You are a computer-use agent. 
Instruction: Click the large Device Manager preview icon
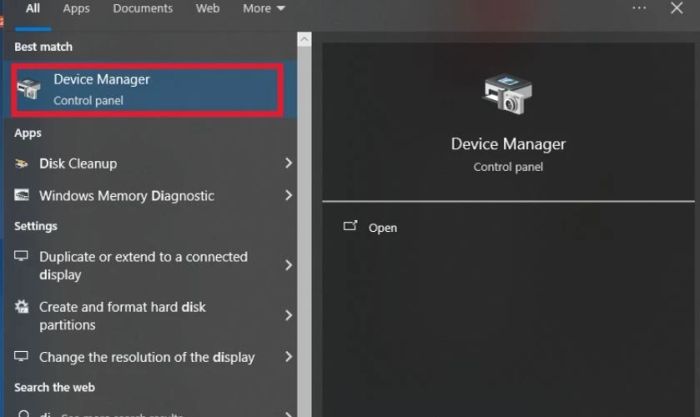pyautogui.click(x=508, y=94)
